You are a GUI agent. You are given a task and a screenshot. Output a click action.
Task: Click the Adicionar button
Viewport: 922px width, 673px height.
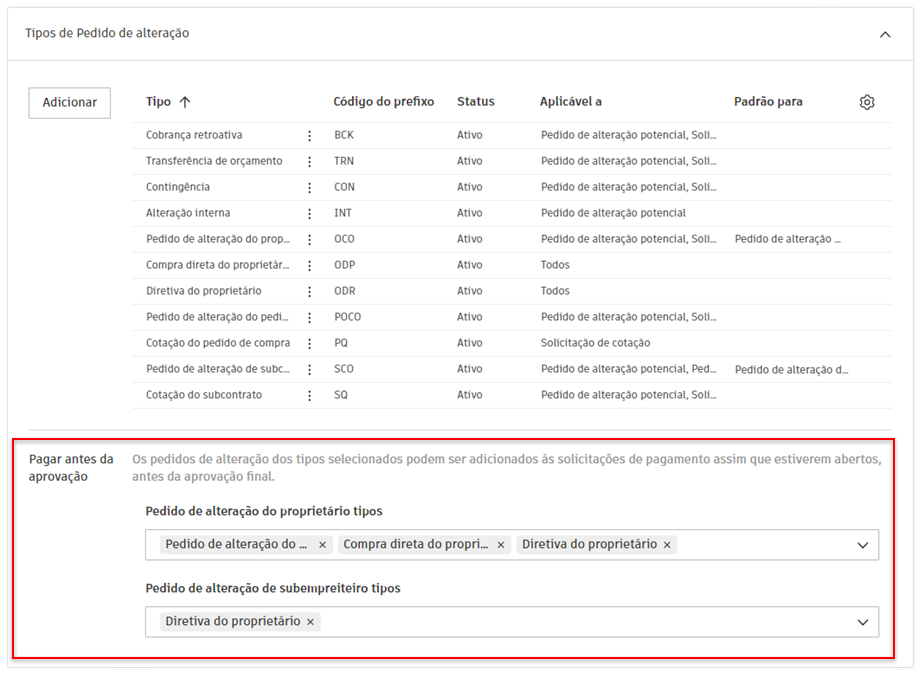69,102
